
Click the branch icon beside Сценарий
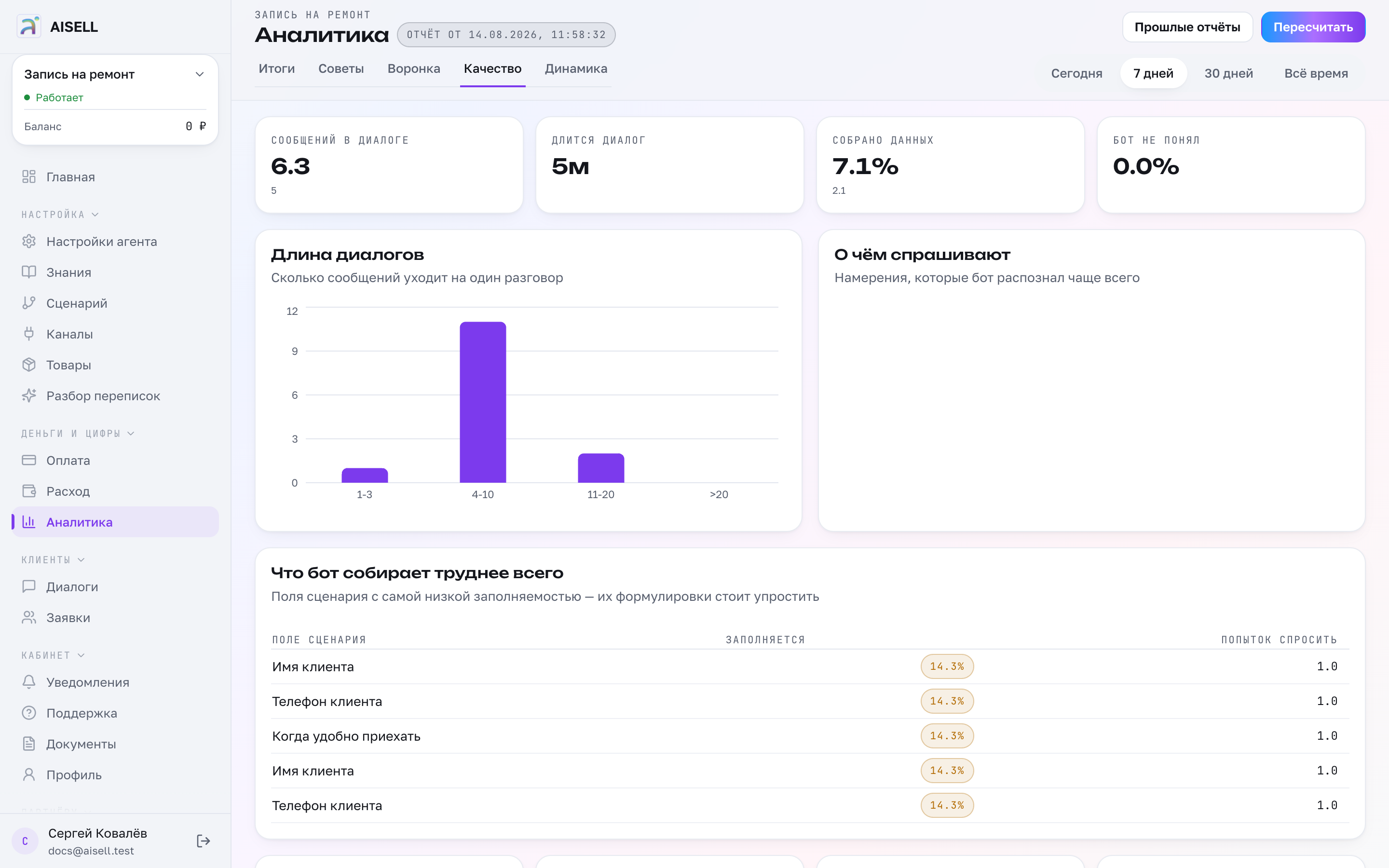(29, 303)
